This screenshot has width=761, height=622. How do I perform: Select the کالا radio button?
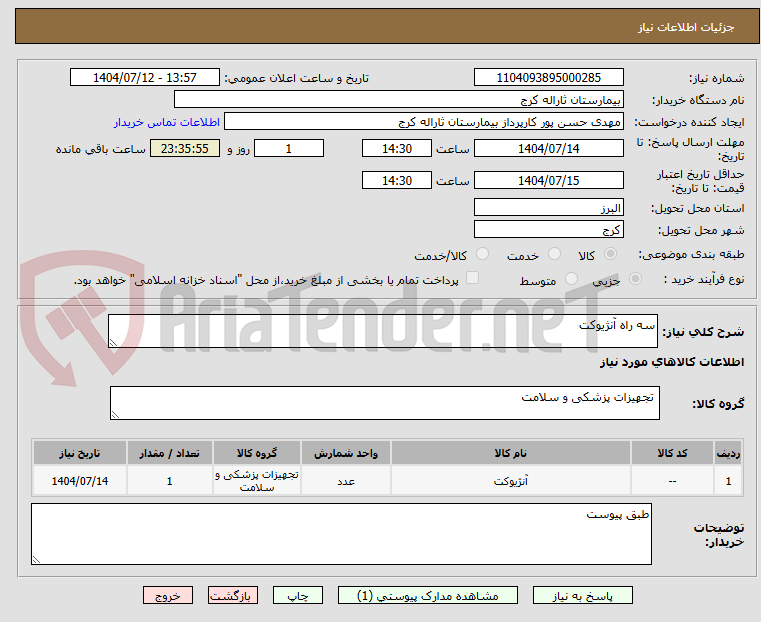coord(611,254)
